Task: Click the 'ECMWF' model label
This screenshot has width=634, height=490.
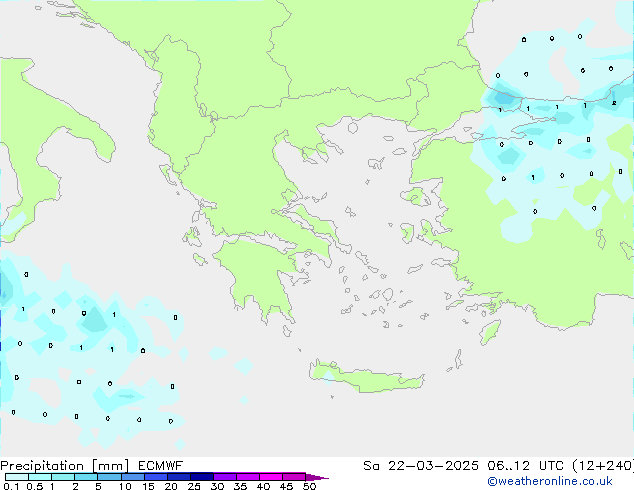Action: coord(161,466)
